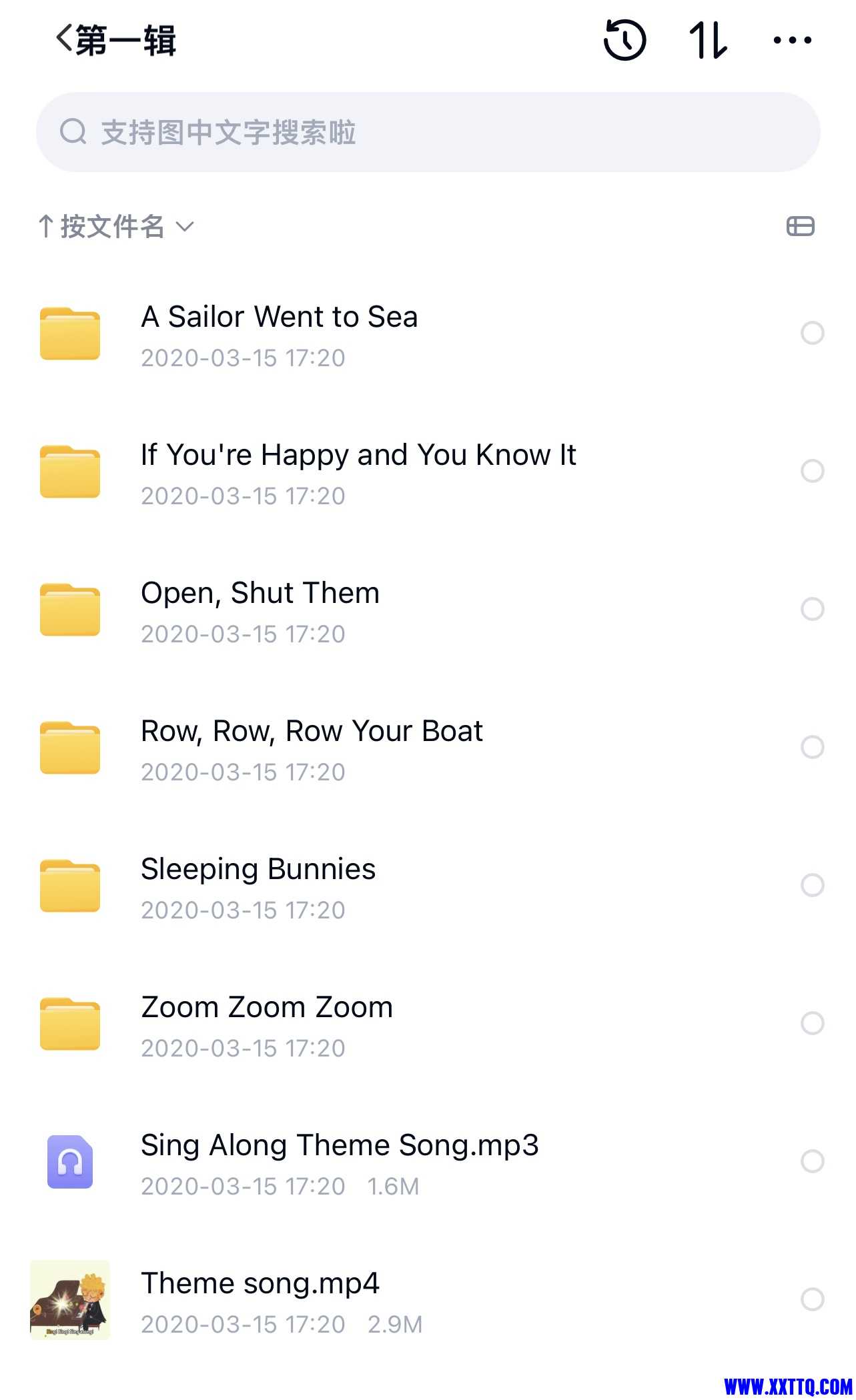Open the transfer list arrows icon

pos(708,40)
